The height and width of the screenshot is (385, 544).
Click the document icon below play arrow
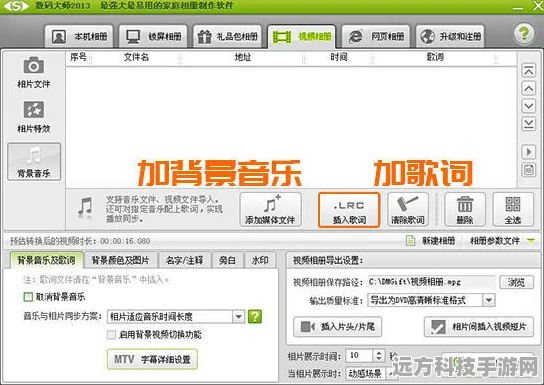point(528,170)
